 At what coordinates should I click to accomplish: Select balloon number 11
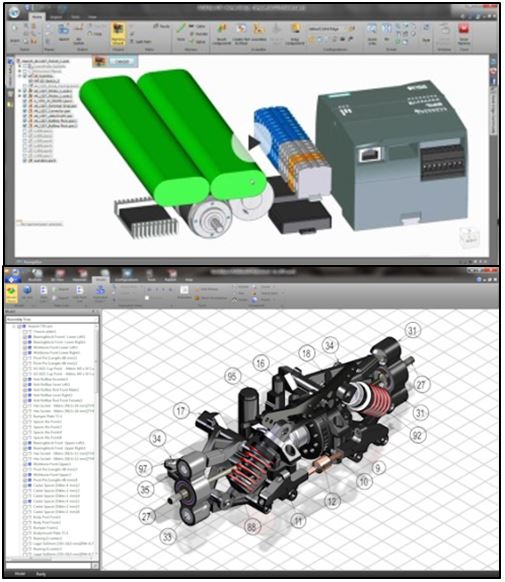pyautogui.click(x=298, y=521)
